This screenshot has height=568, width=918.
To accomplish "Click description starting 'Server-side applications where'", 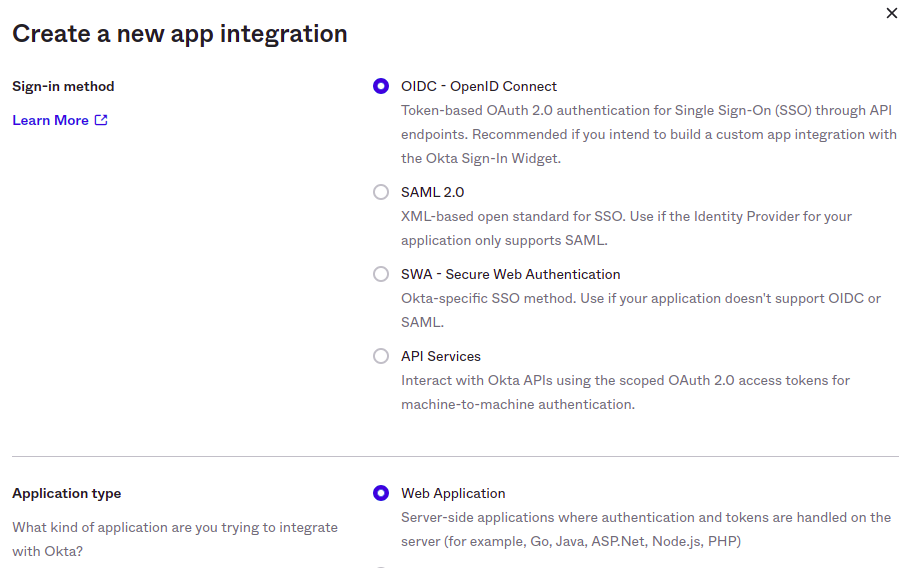I will point(646,529).
